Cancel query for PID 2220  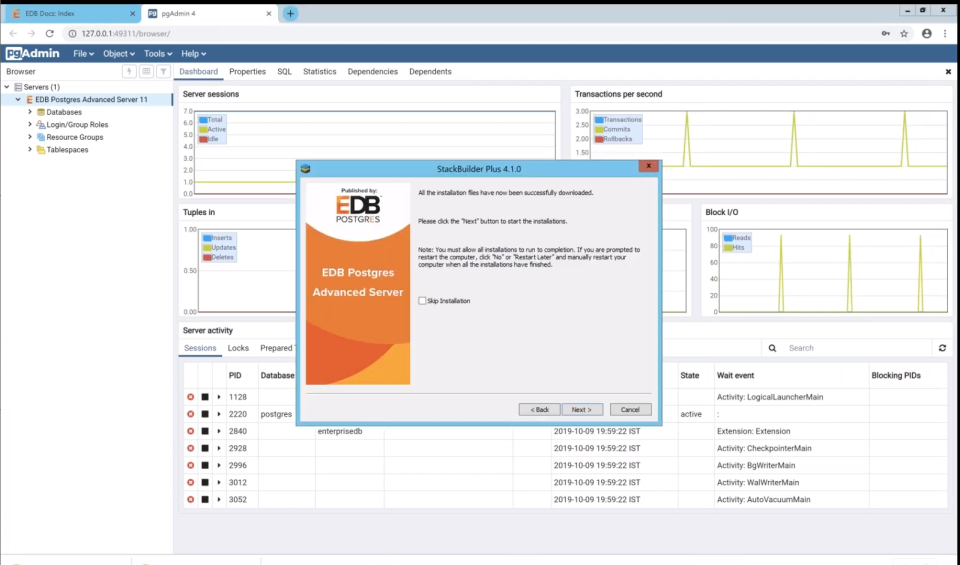pyautogui.click(x=190, y=414)
